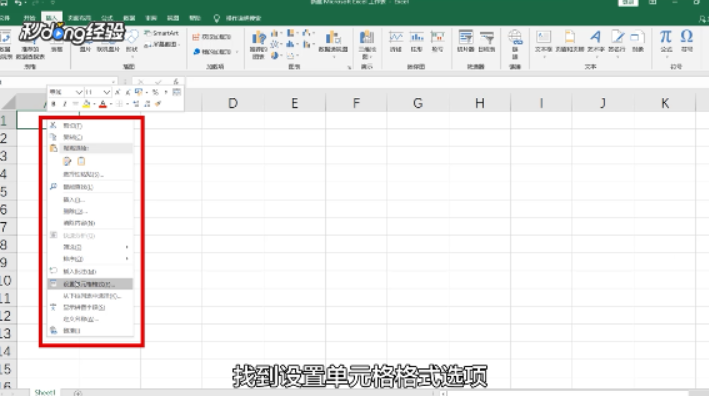Click the Borders icon in mini toolbar
This screenshot has height=396, width=709.
pos(119,104)
